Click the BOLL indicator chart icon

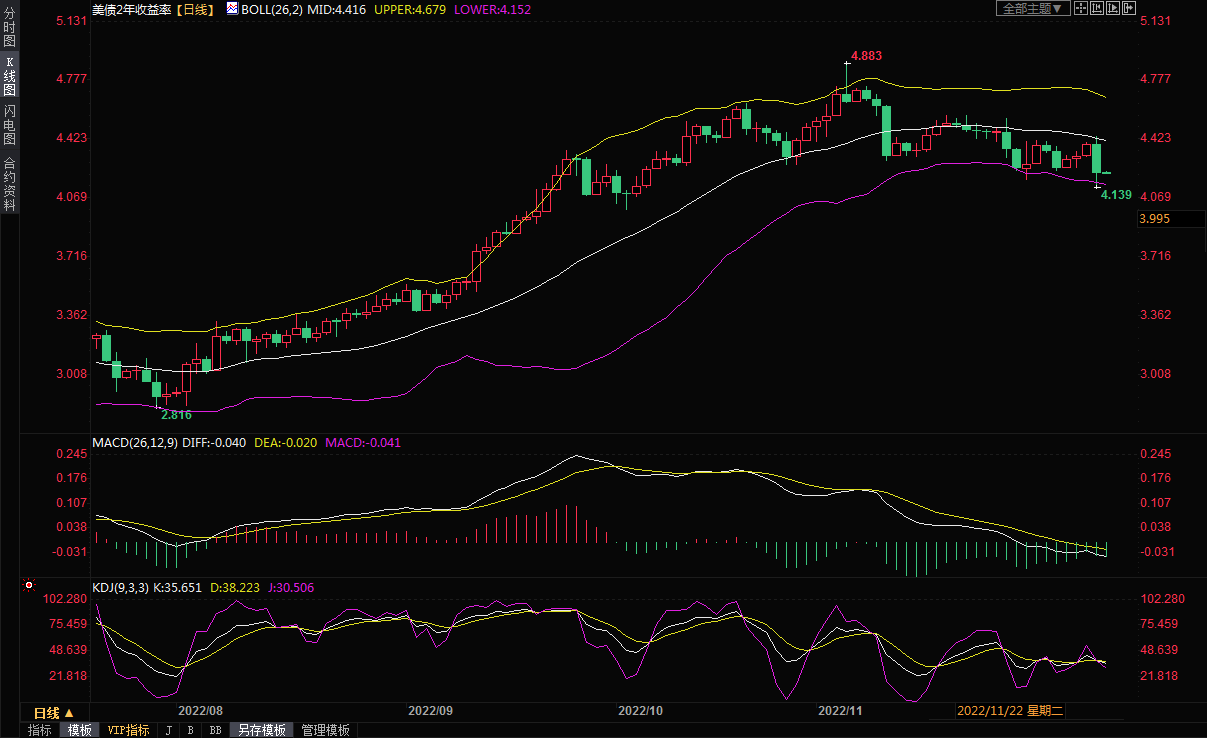click(x=232, y=9)
